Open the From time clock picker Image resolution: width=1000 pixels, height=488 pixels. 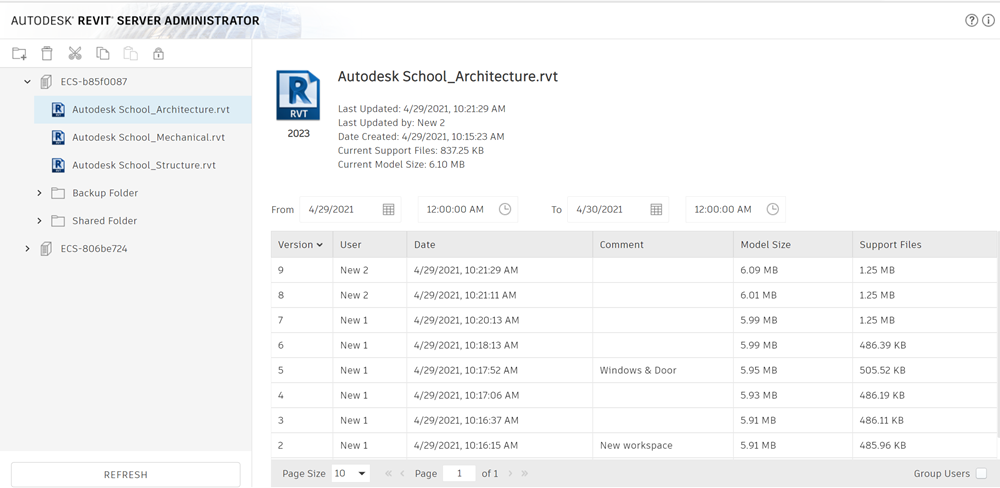point(504,209)
